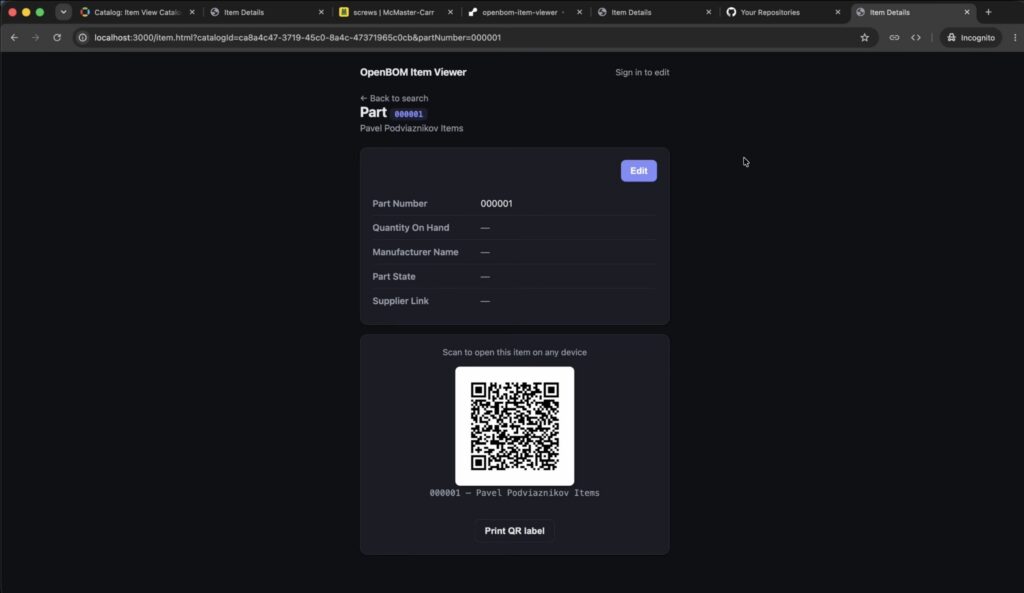Click the Manufacturer Name label
This screenshot has height=593, width=1024.
coord(415,252)
